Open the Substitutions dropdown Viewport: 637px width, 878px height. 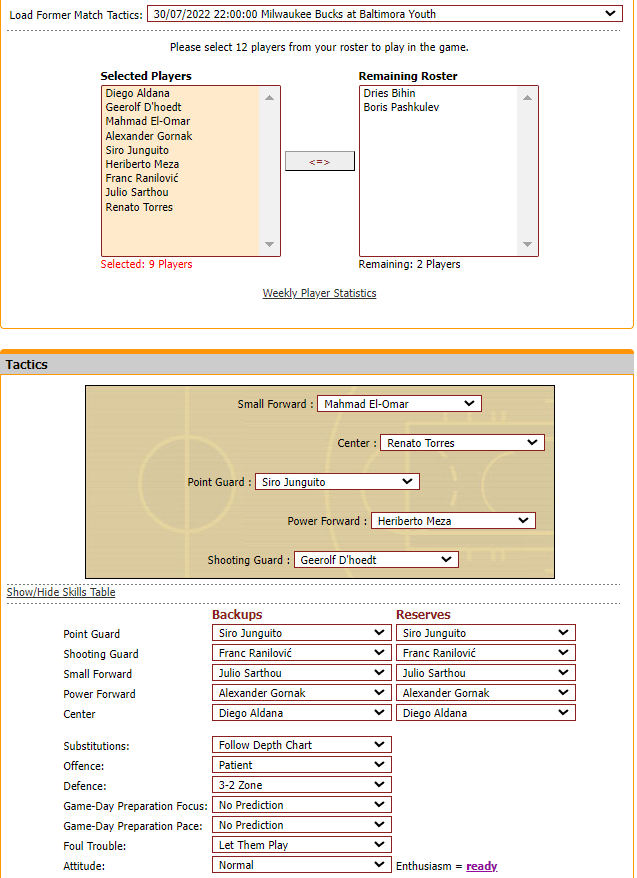coord(302,745)
